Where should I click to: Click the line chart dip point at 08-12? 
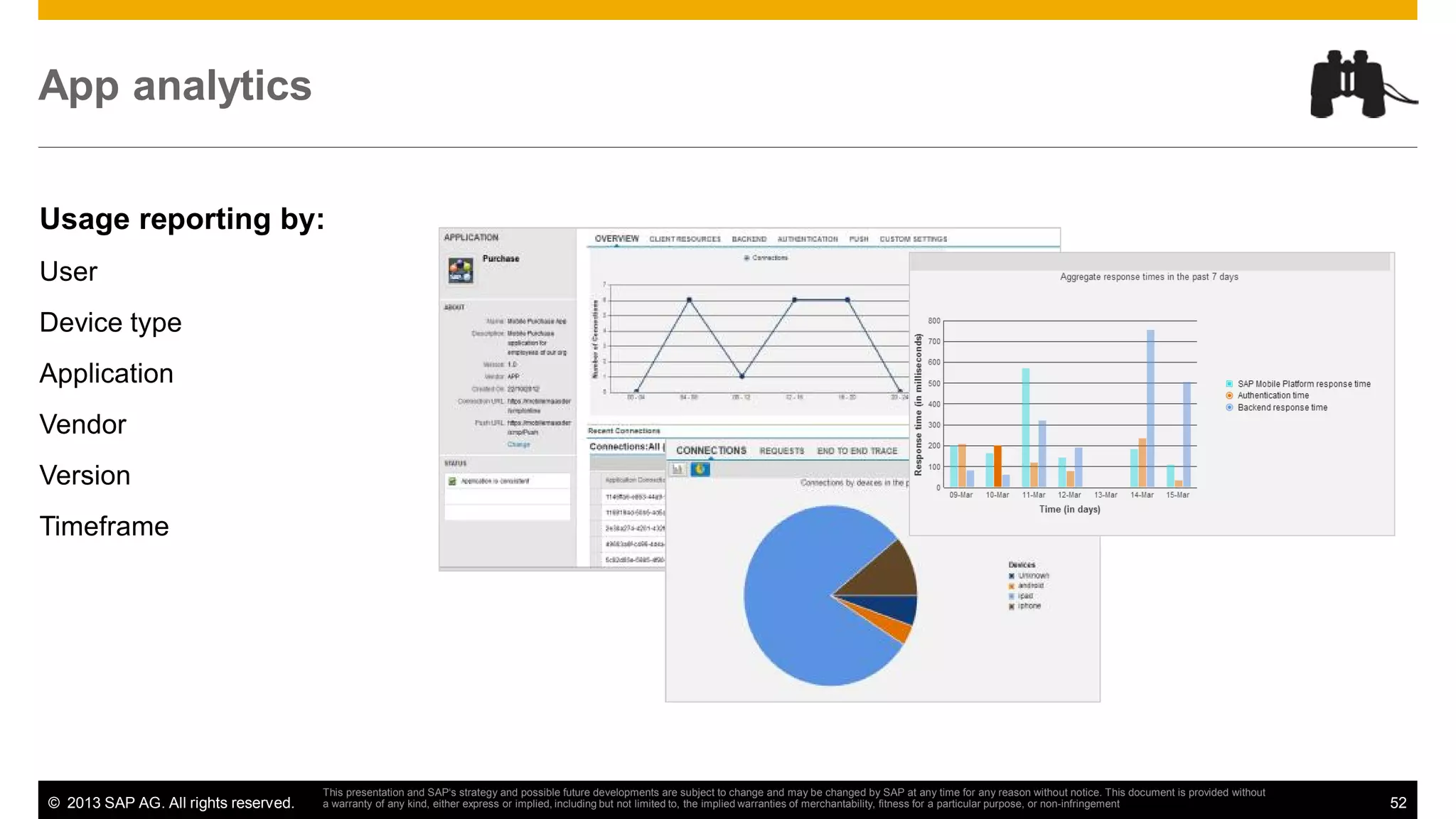coord(742,376)
